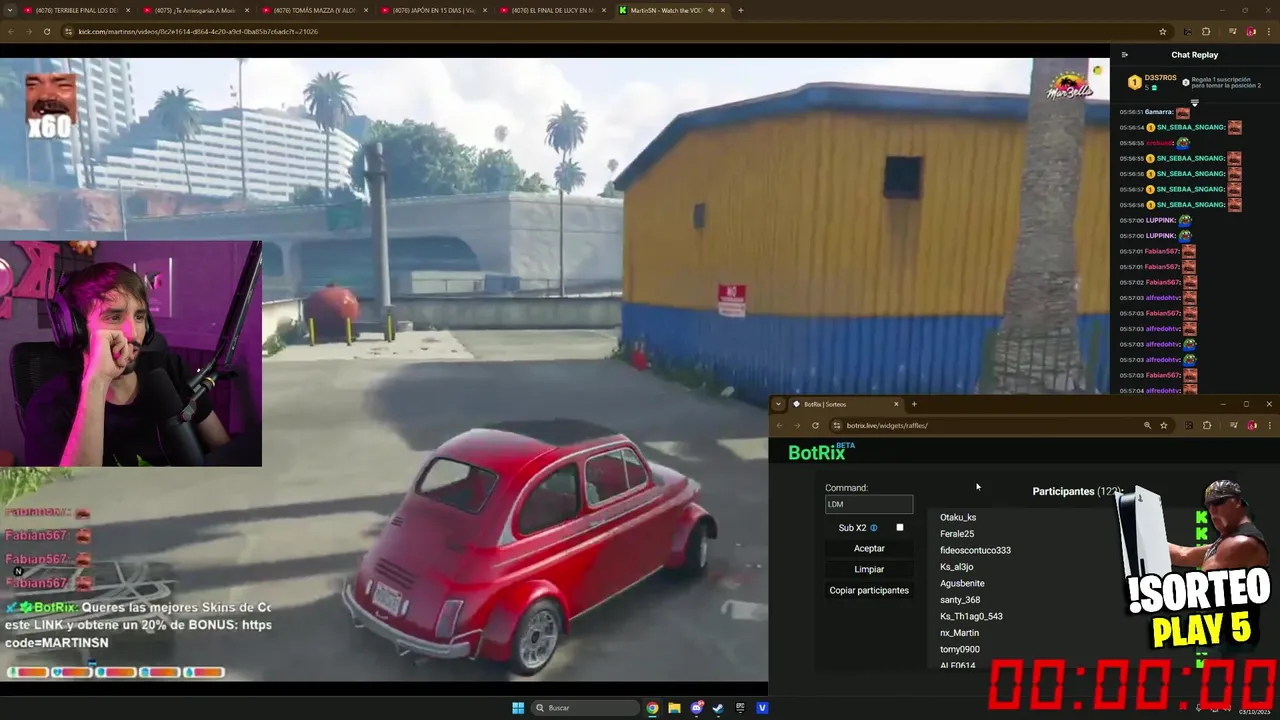Click the taskbar Buscar search box
Viewport: 1280px width, 720px height.
586,708
